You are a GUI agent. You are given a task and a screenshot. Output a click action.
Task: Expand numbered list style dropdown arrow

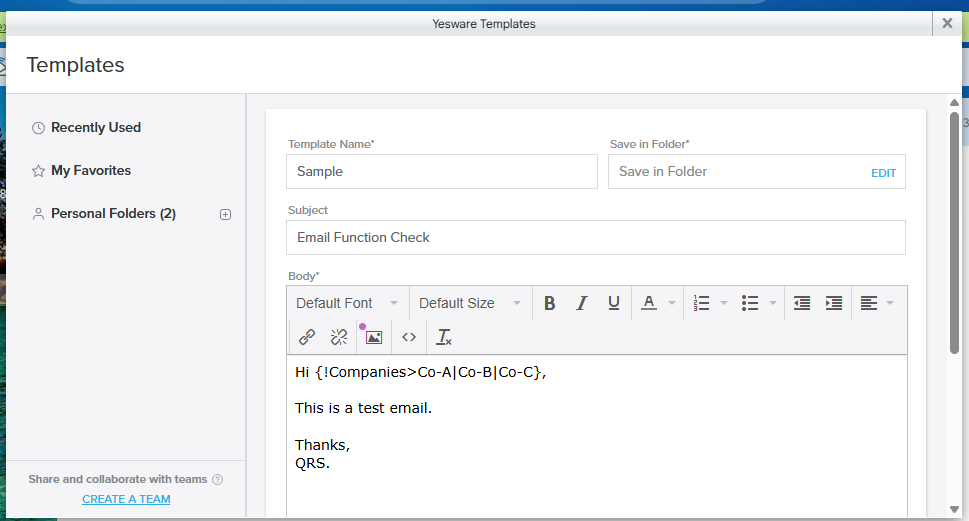coord(724,303)
